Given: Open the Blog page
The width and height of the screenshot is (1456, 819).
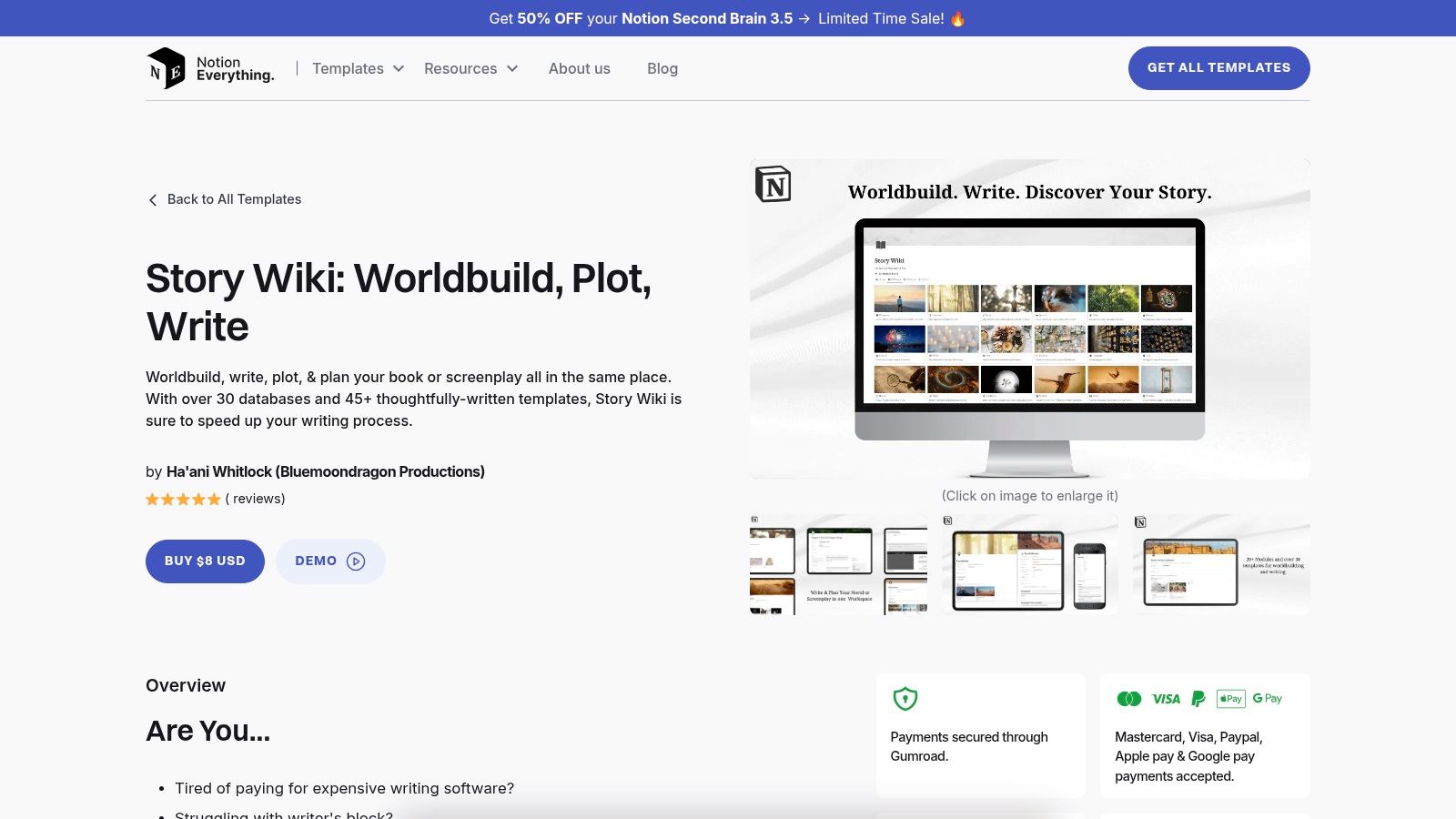Looking at the screenshot, I should tap(662, 68).
